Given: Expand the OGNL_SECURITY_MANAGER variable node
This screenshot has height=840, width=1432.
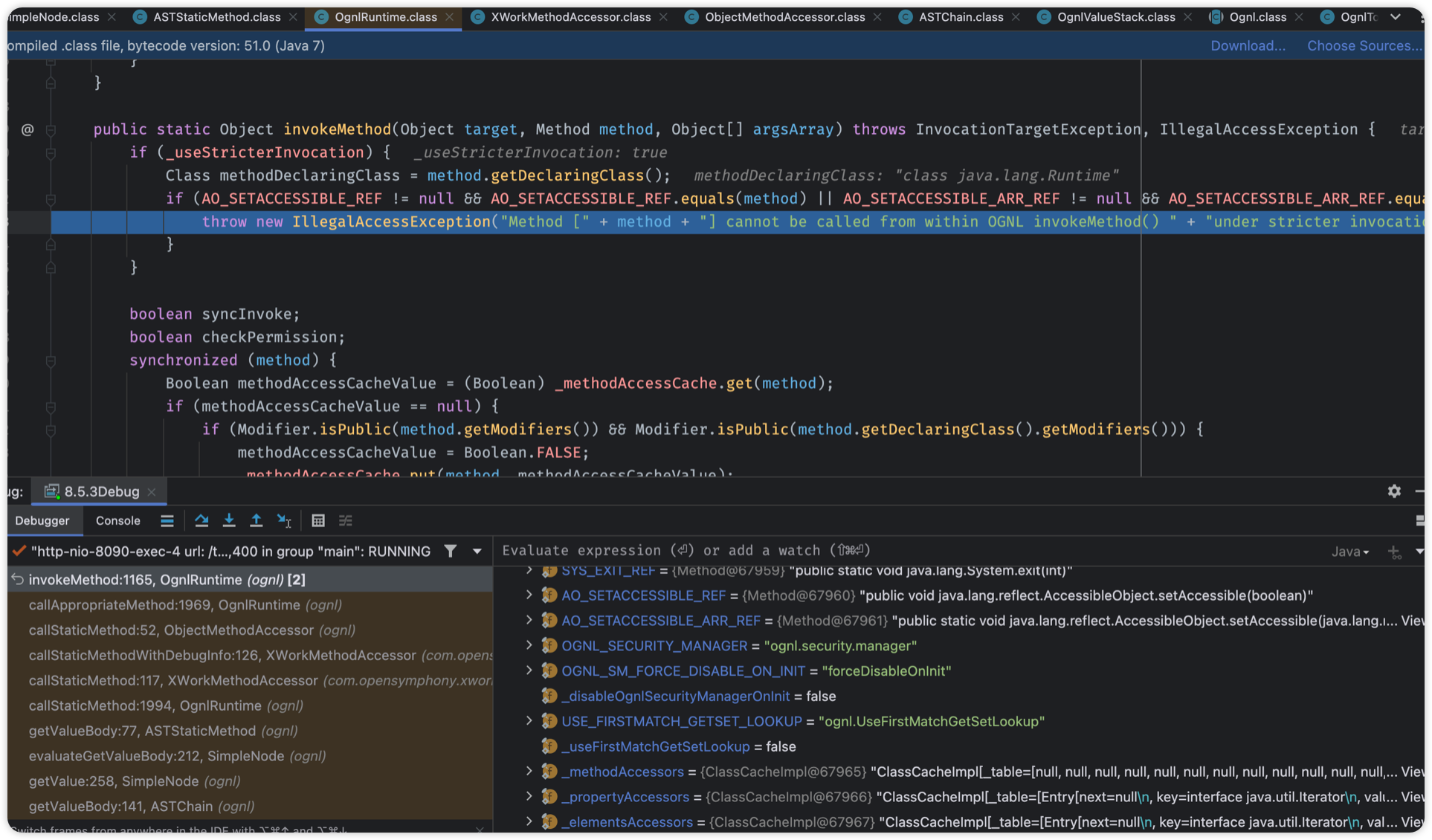Looking at the screenshot, I should 529,646.
